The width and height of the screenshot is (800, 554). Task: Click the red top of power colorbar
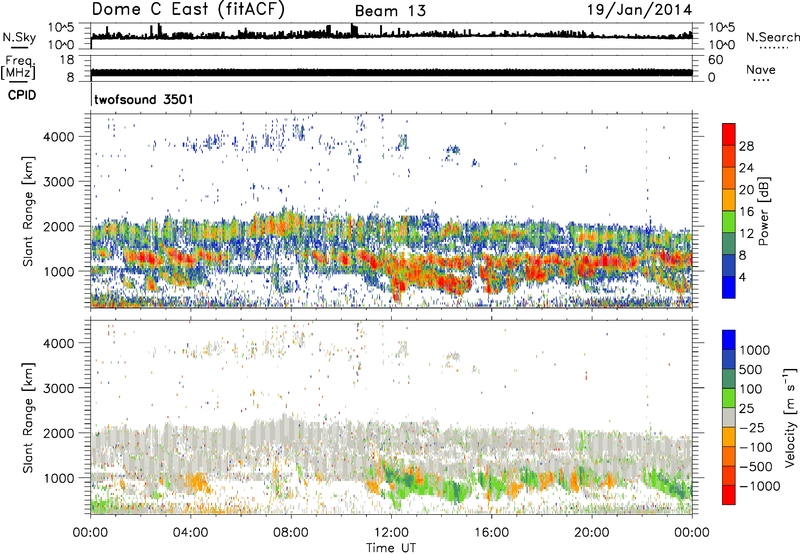pos(729,134)
